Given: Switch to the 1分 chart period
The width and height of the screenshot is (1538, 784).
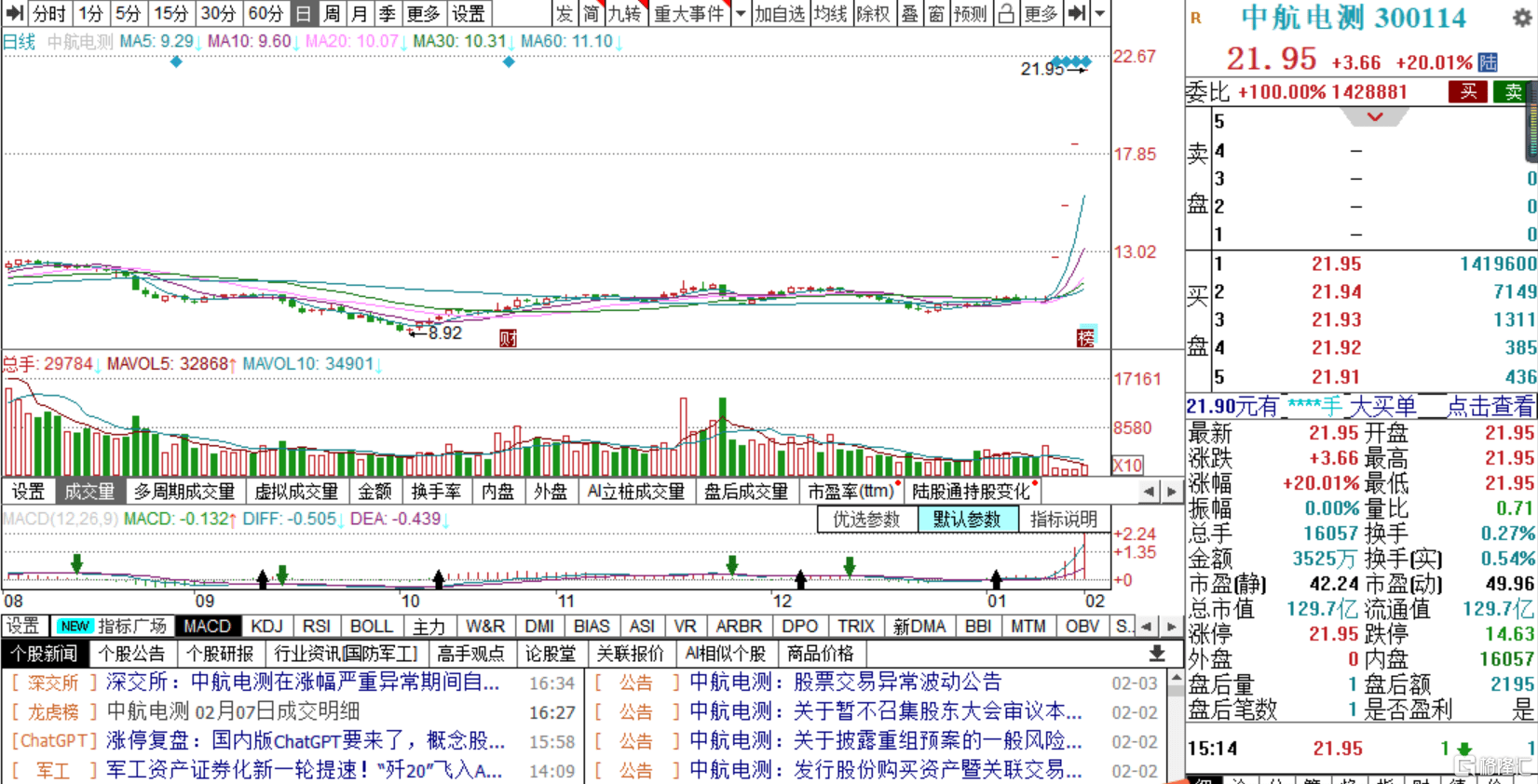Looking at the screenshot, I should tap(90, 13).
